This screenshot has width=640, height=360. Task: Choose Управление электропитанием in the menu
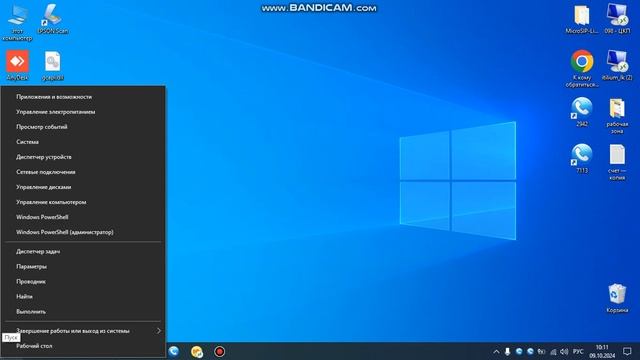(83, 112)
